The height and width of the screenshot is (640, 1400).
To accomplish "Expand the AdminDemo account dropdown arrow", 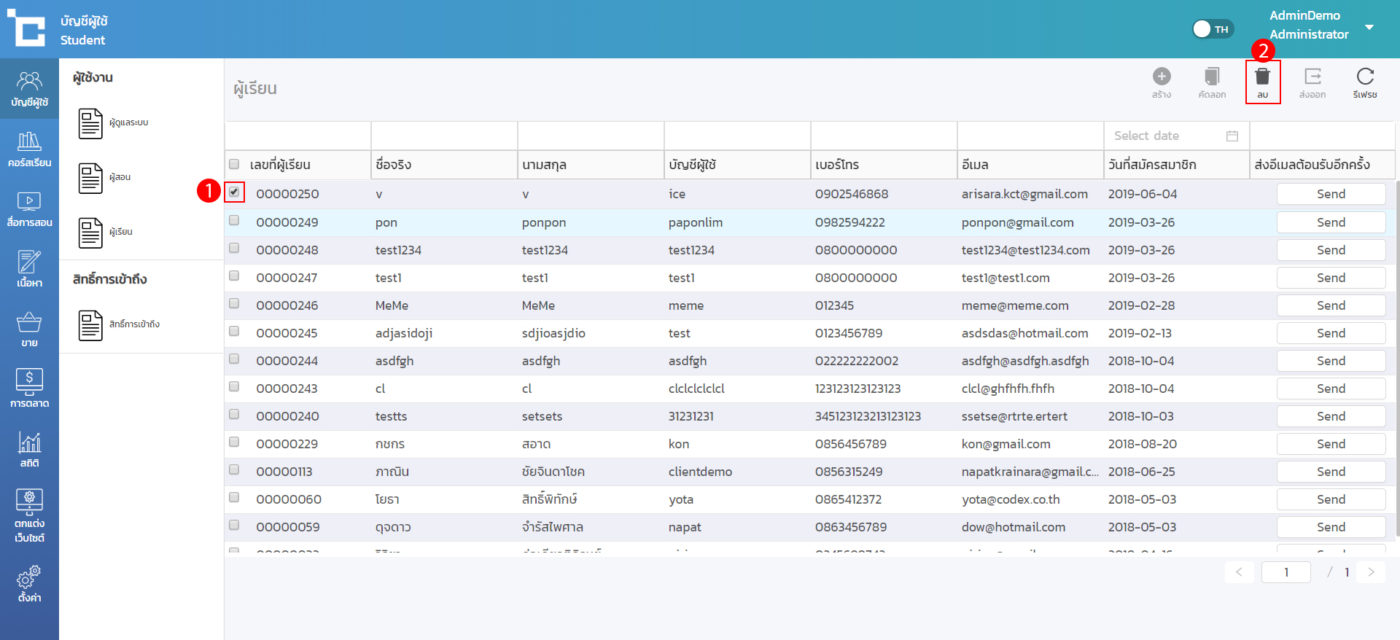I will 1369,27.
